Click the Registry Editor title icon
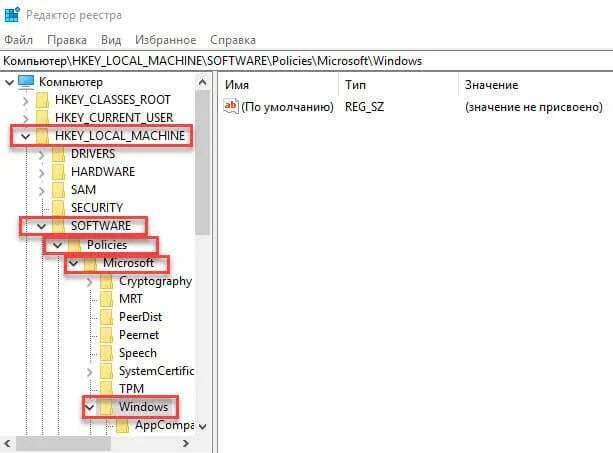Viewport: 613px width, 453px height. (12, 15)
